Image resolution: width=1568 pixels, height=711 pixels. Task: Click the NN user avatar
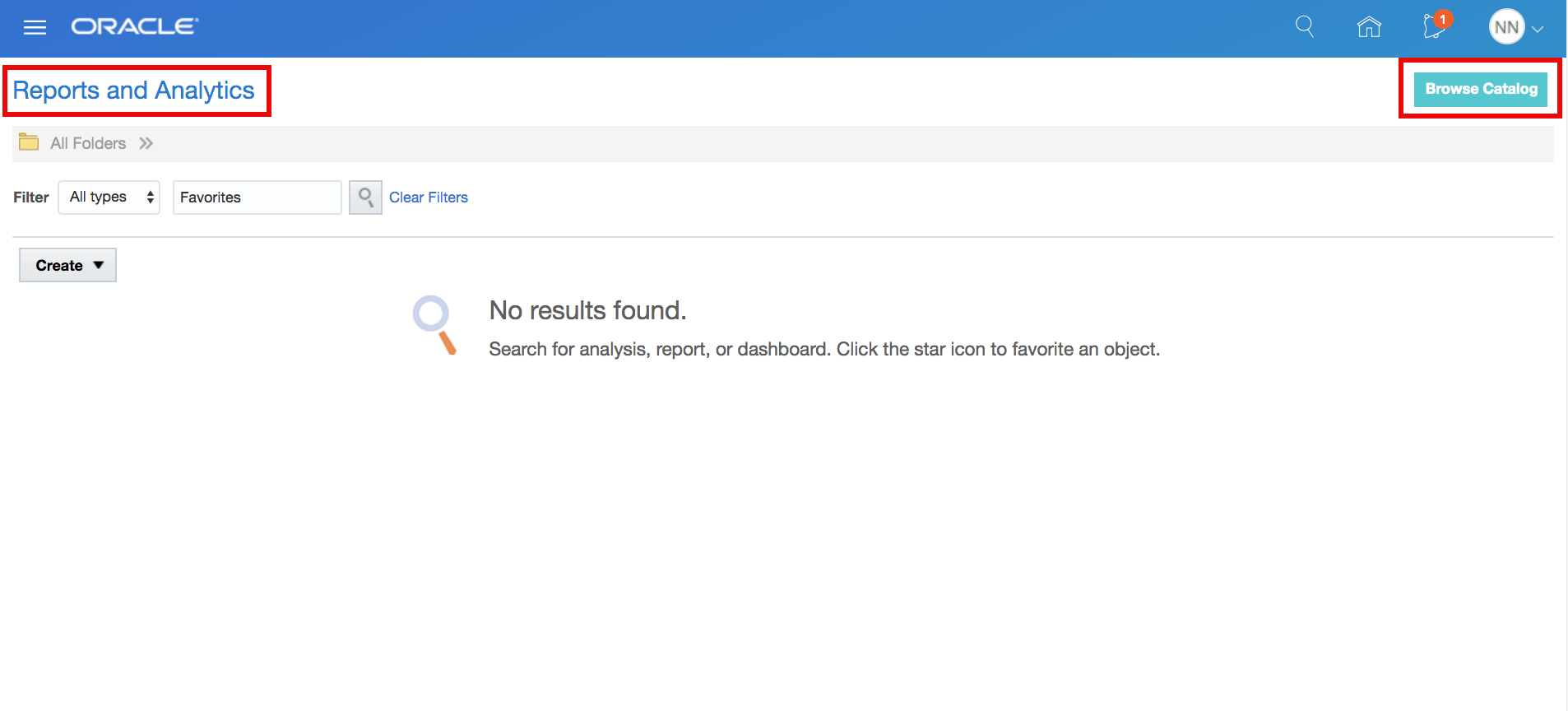(x=1505, y=27)
